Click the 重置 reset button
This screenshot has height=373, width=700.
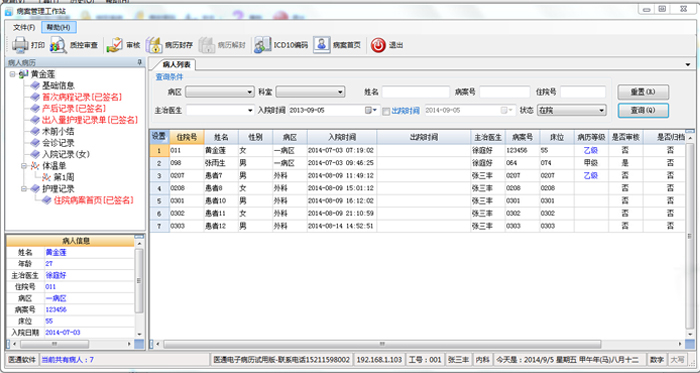643,91
